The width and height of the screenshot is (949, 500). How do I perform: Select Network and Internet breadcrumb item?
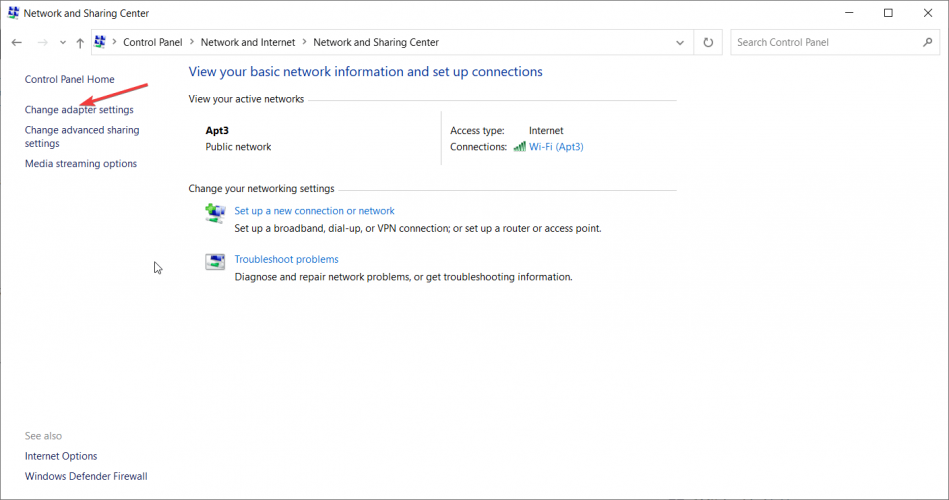pos(247,43)
